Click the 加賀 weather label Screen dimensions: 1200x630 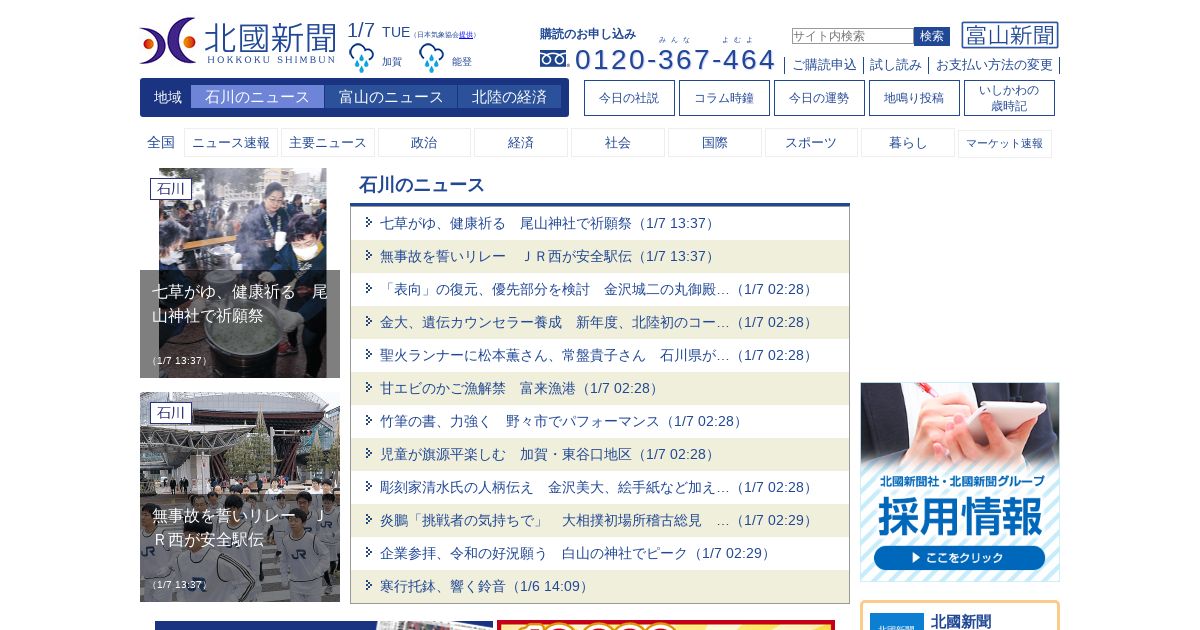[x=392, y=62]
